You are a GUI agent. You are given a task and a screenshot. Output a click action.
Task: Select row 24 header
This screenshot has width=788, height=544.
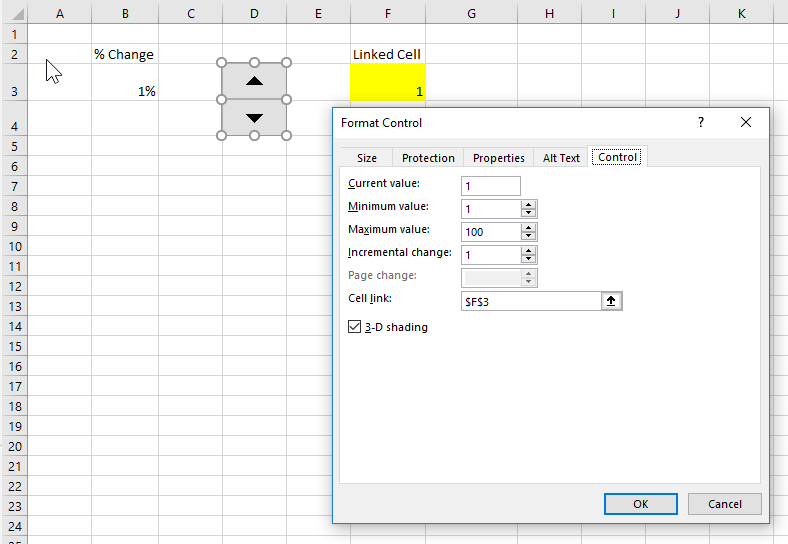point(15,526)
